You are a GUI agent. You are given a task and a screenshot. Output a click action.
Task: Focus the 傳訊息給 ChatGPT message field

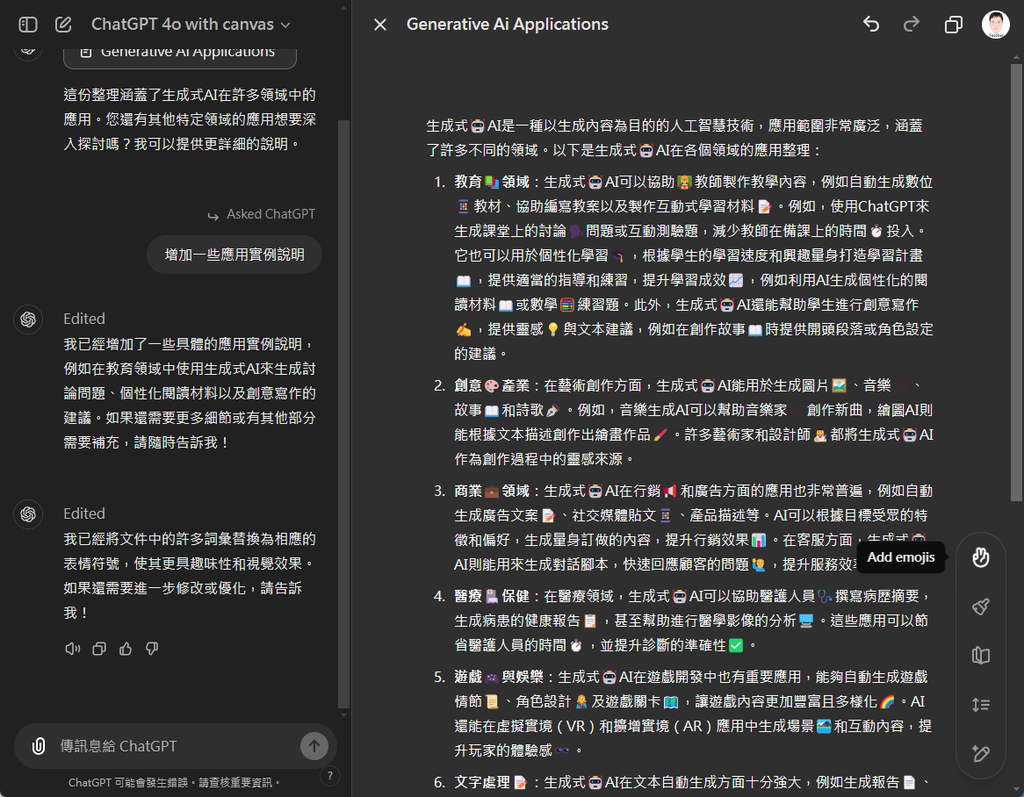(173, 746)
